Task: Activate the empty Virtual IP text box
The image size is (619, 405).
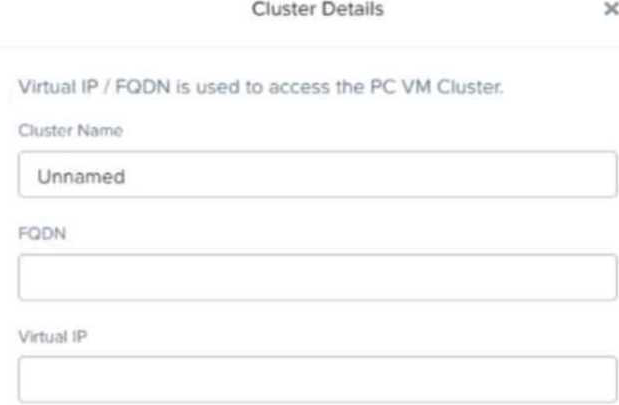Action: pos(316,379)
